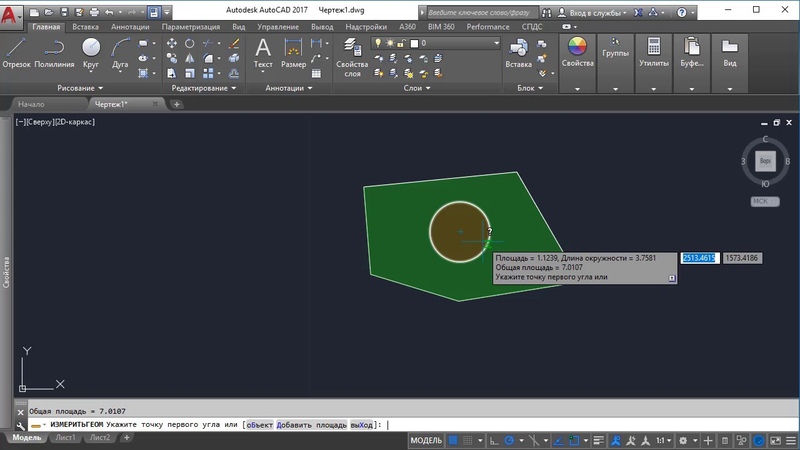Screen dimensions: 800x450
Task: Open the Размер dimension tool
Action: pyautogui.click(x=293, y=53)
